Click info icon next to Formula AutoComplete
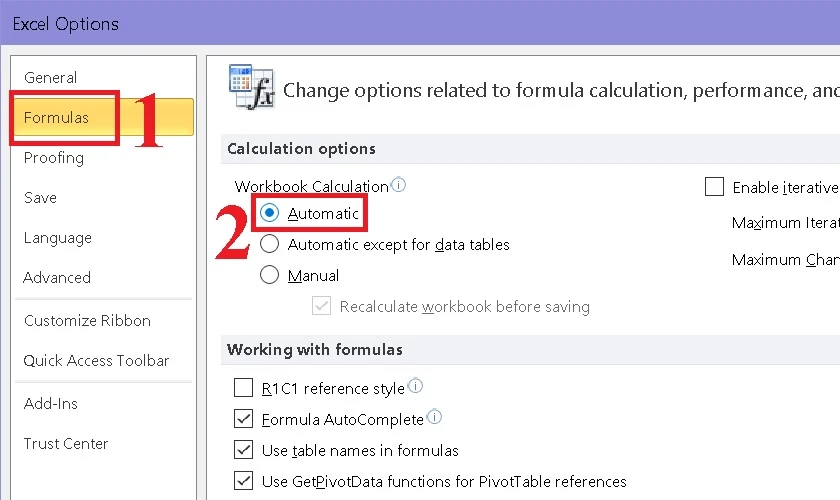 tap(434, 416)
